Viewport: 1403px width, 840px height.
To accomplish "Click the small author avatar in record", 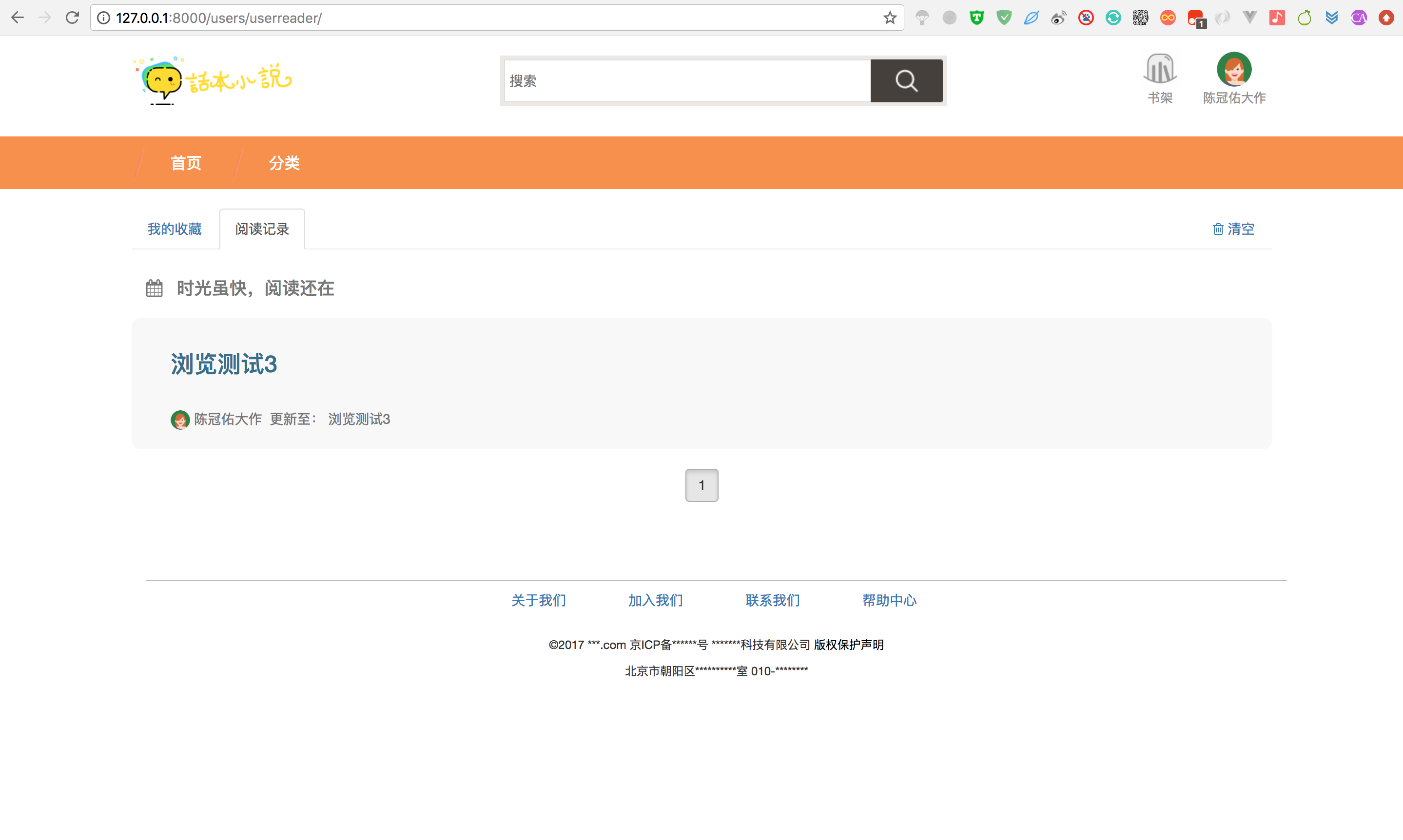I will coord(179,420).
